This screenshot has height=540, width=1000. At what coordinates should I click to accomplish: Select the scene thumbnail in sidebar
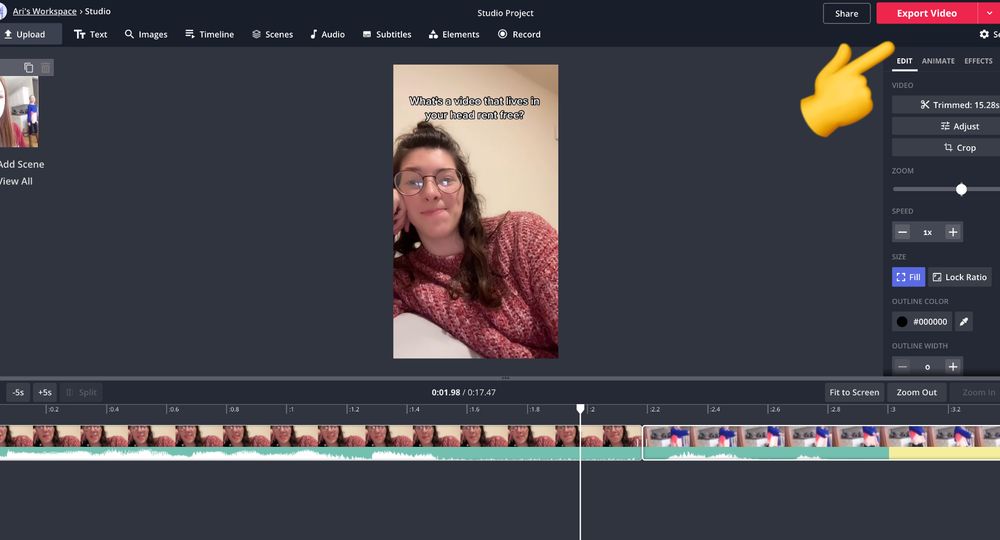pos(18,112)
